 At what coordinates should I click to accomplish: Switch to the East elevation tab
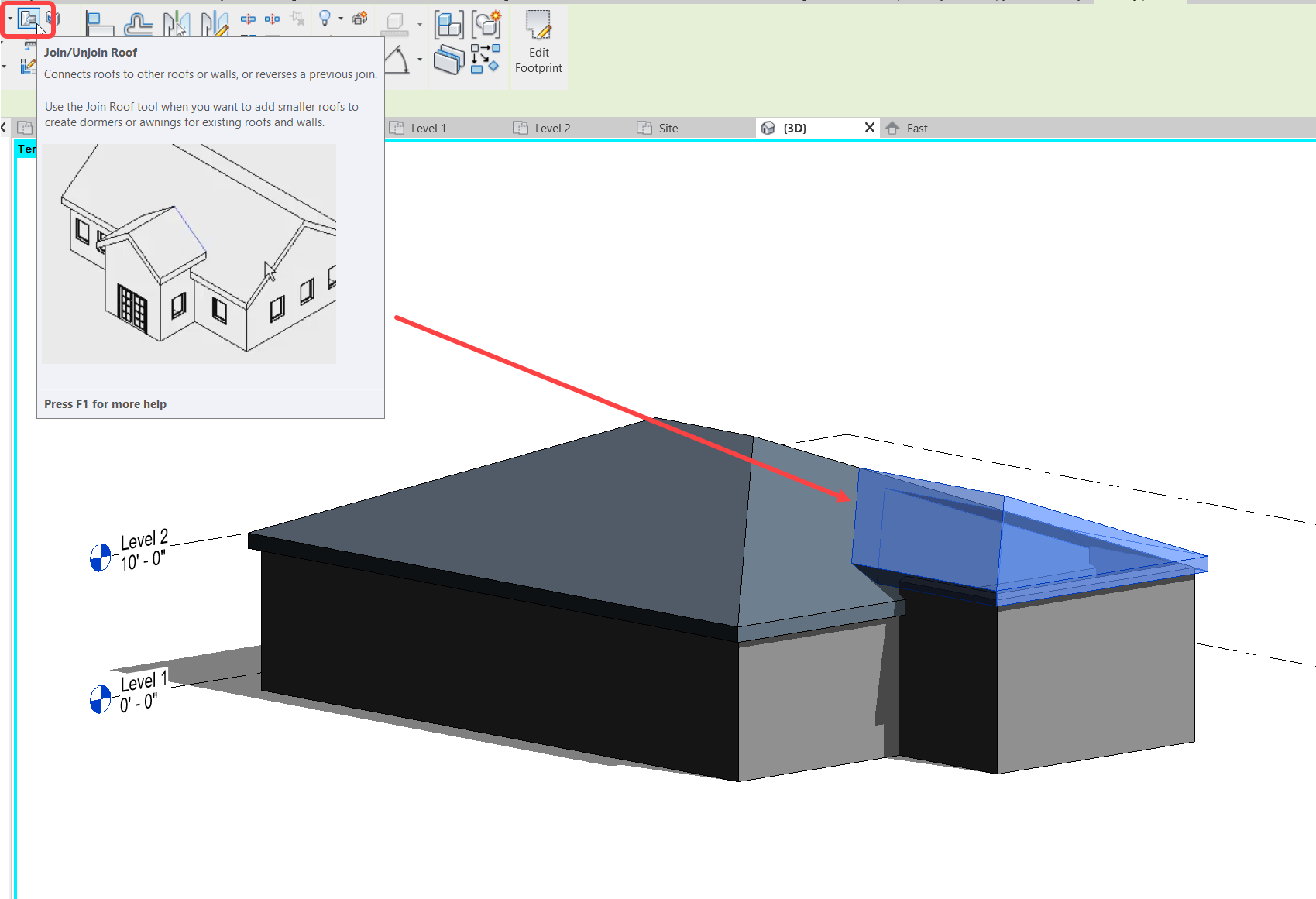point(916,128)
